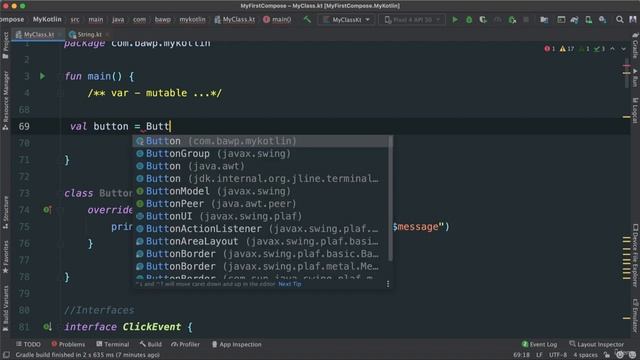Screen dimensions: 640x360
Task: Expand the folded var - mutable comment
Action: [x=155, y=93]
